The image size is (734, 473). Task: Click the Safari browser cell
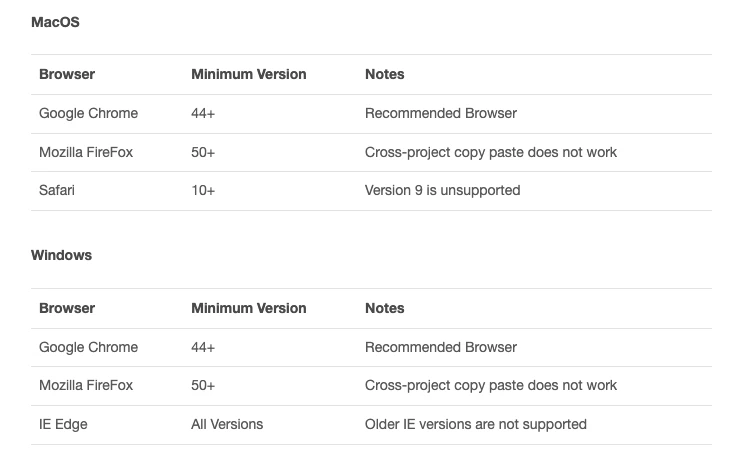[x=57, y=190]
